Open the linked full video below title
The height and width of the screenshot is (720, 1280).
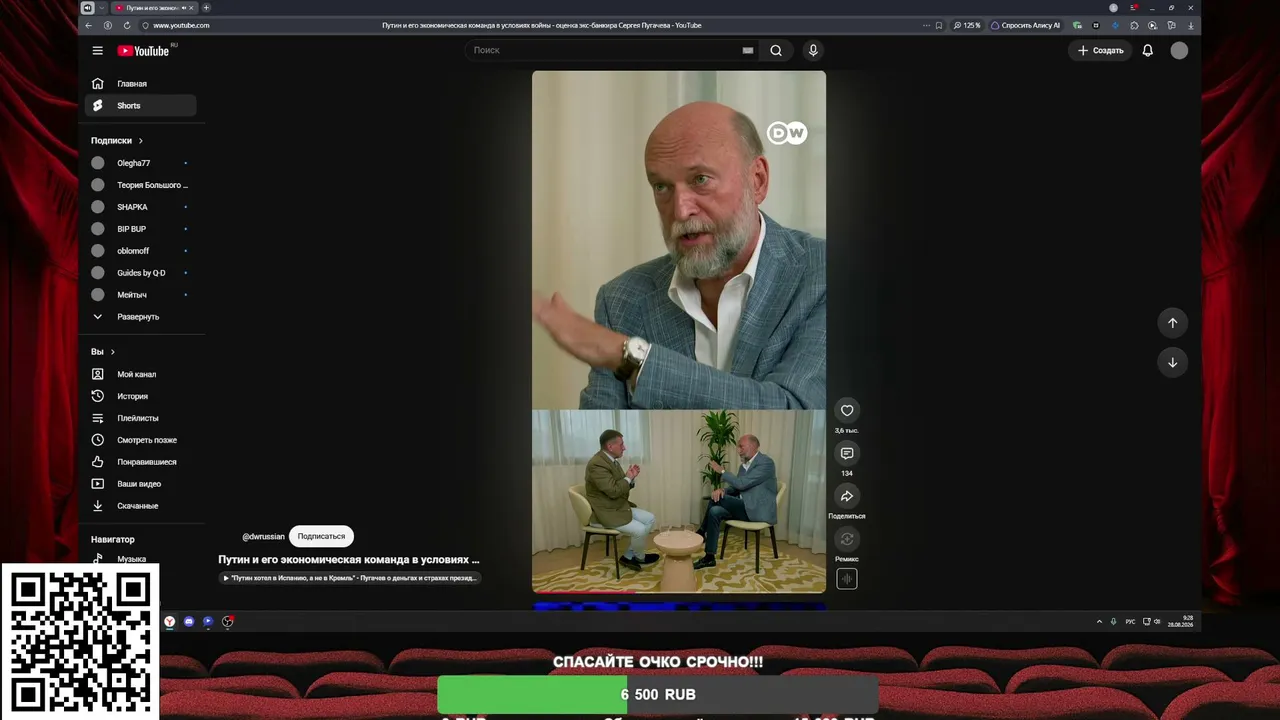pyautogui.click(x=350, y=578)
